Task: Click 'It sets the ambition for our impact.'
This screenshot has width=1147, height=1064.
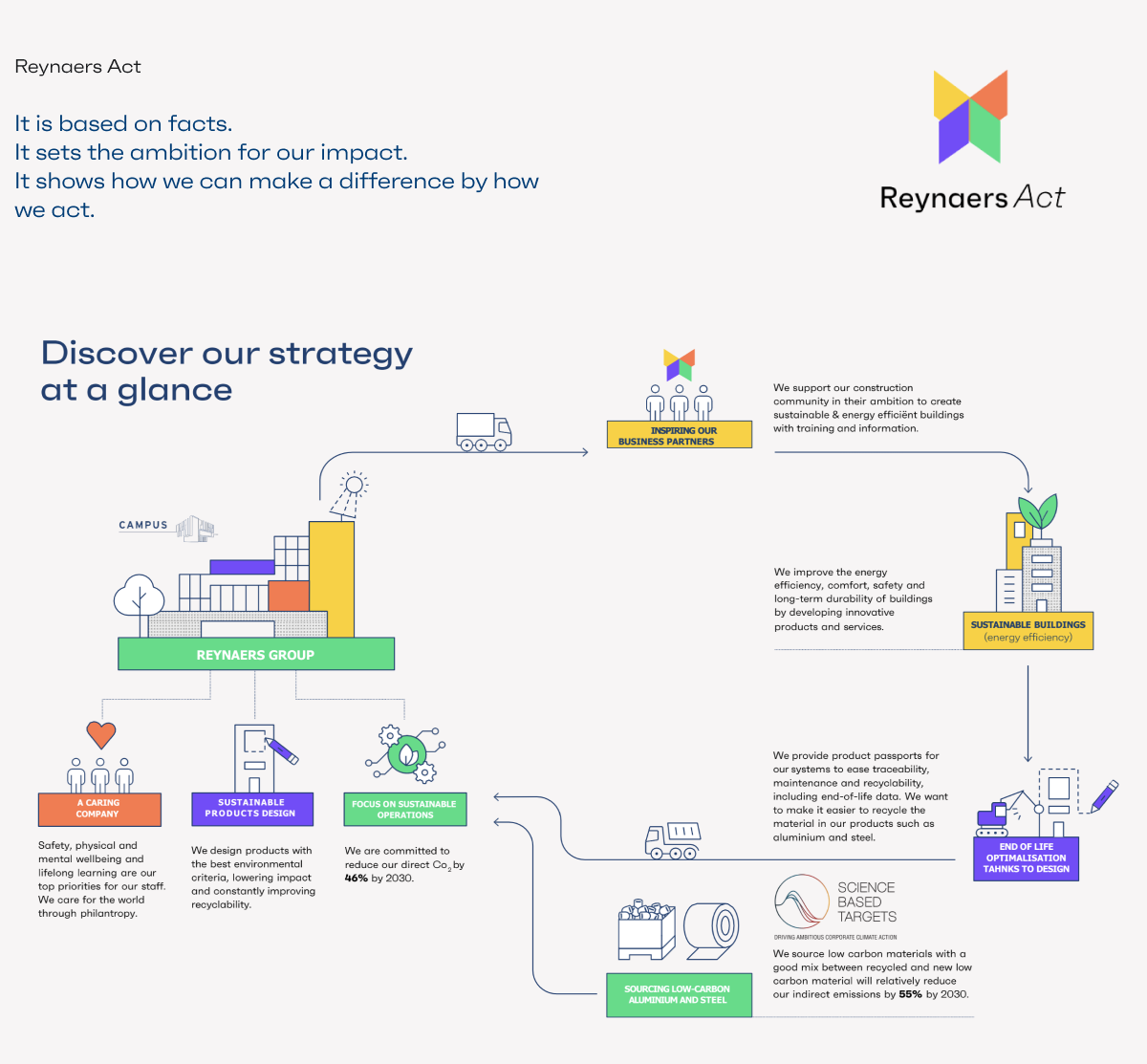Action: tap(211, 152)
